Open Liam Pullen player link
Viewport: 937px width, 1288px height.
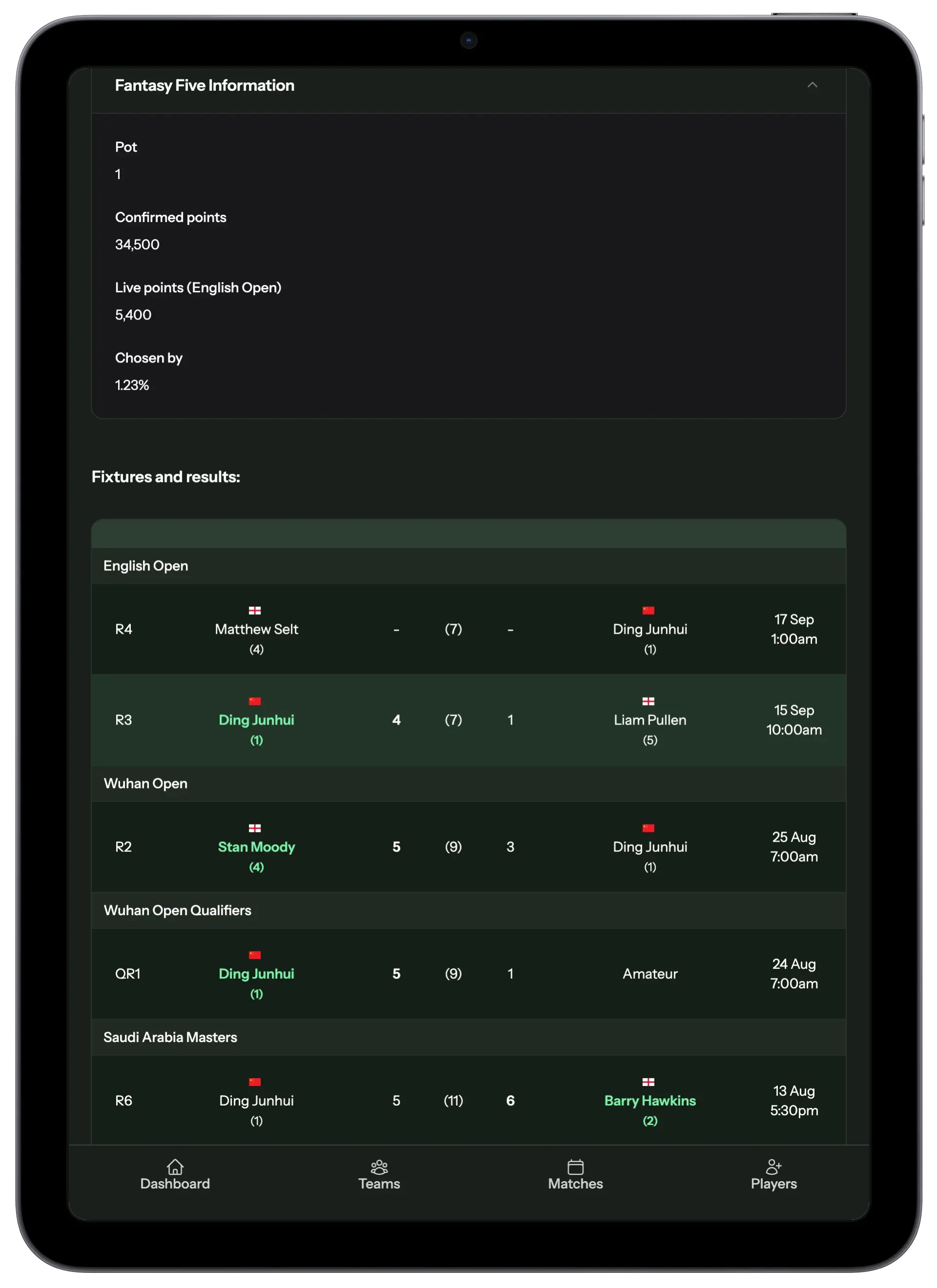650,720
